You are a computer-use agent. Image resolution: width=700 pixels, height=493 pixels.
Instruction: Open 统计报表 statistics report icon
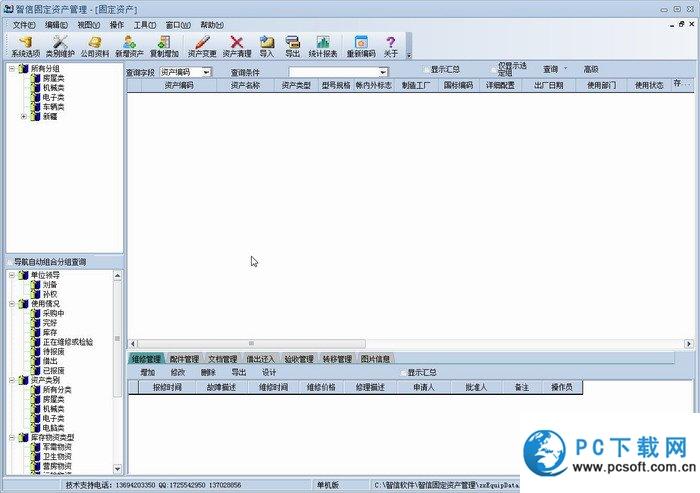click(323, 46)
